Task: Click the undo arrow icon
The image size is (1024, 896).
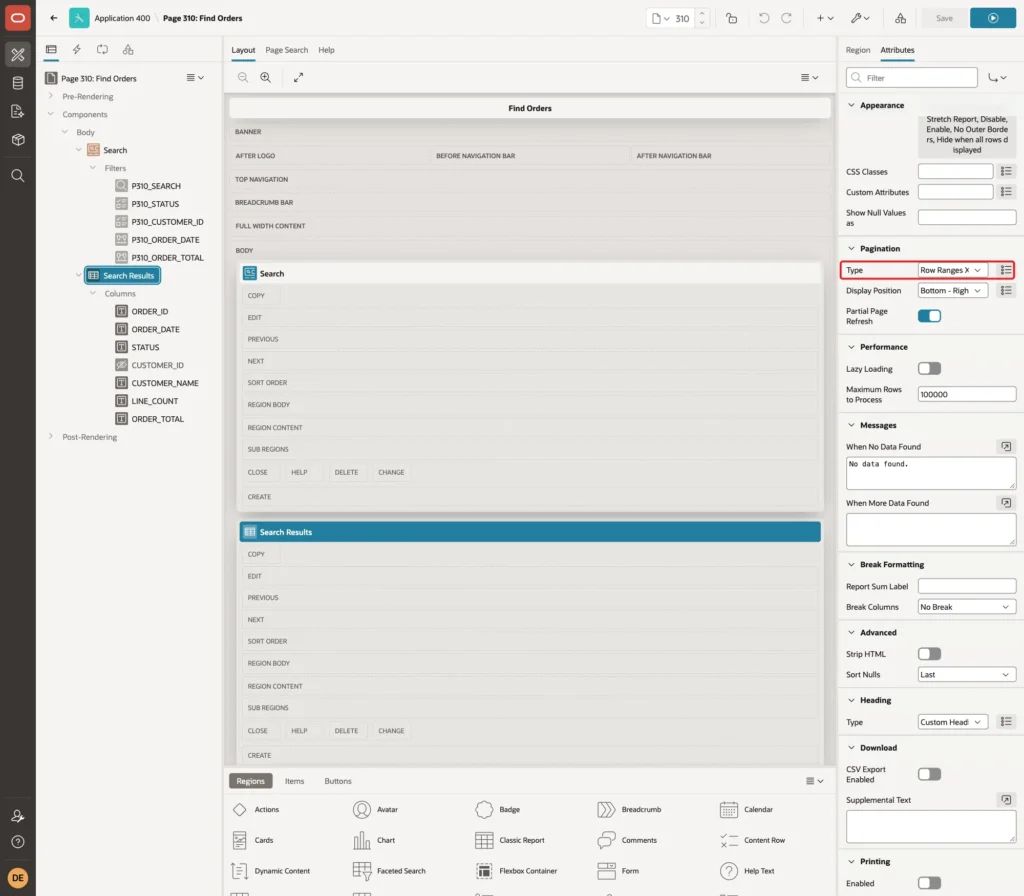Action: point(763,18)
